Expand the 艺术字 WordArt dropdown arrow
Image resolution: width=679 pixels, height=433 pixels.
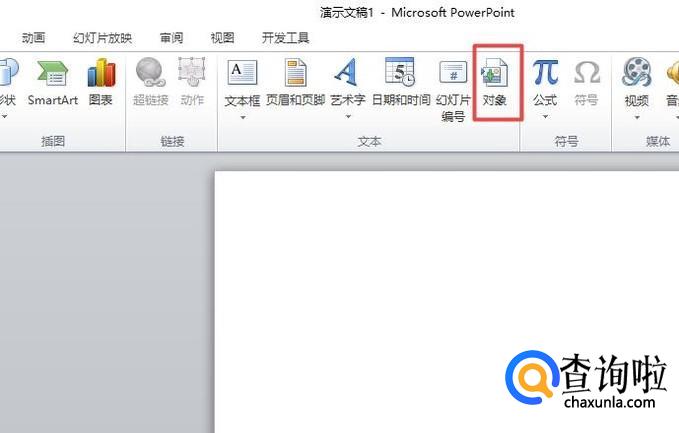pos(347,117)
